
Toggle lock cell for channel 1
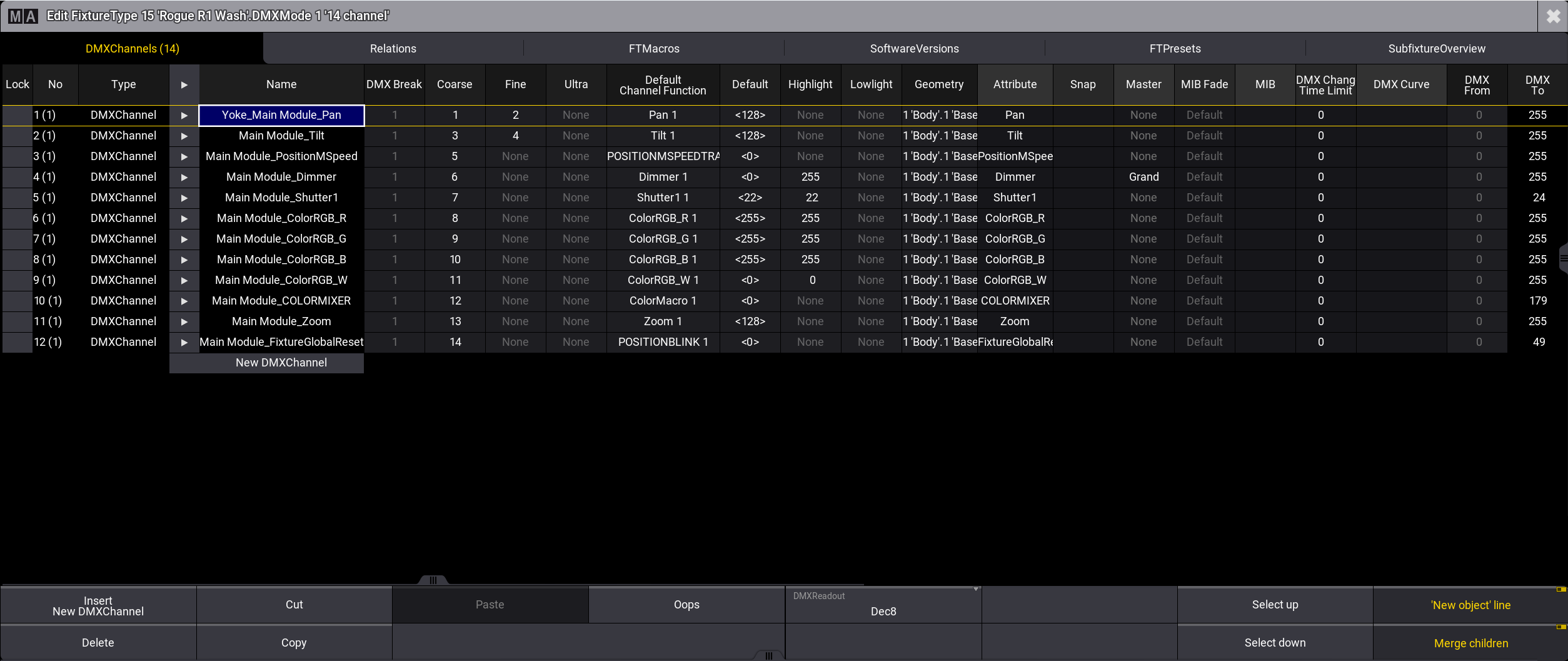coord(17,116)
